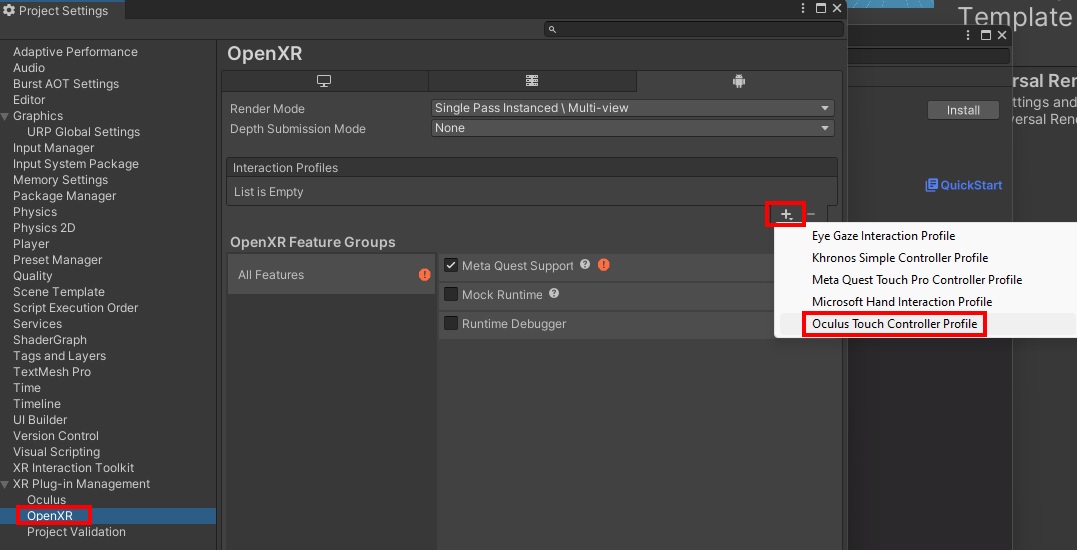Open the dedicated server platform tab
This screenshot has height=550, width=1077.
click(532, 81)
